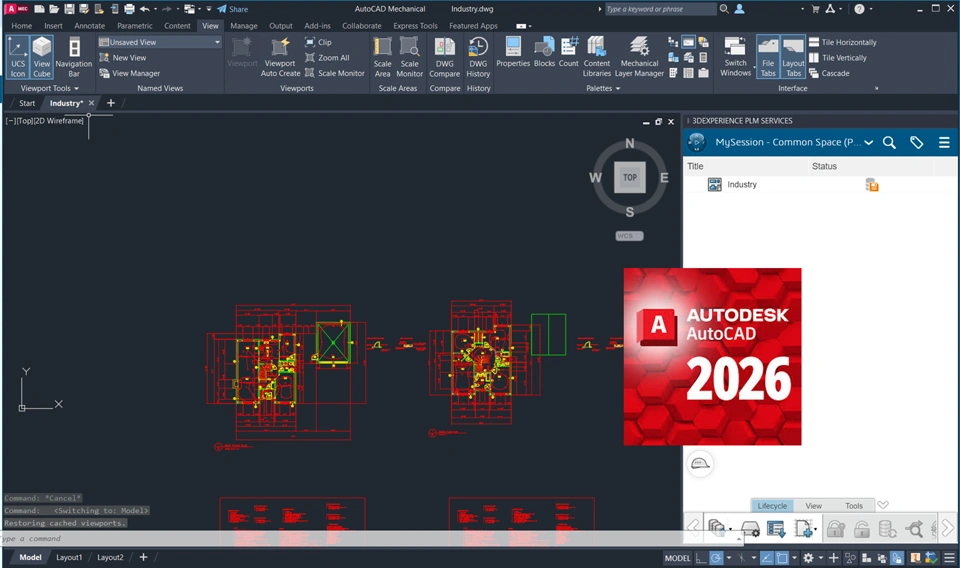Toggle Layout Tabs in Interface panel
960x568 pixels.
point(793,57)
